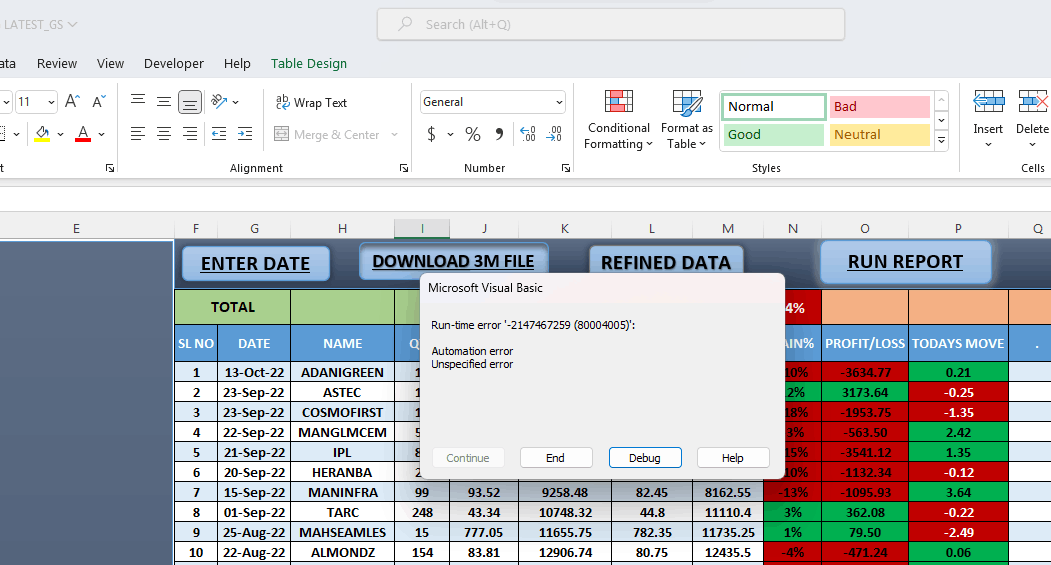
Task: Select cell containing ADANIGREEN
Action: [x=343, y=372]
